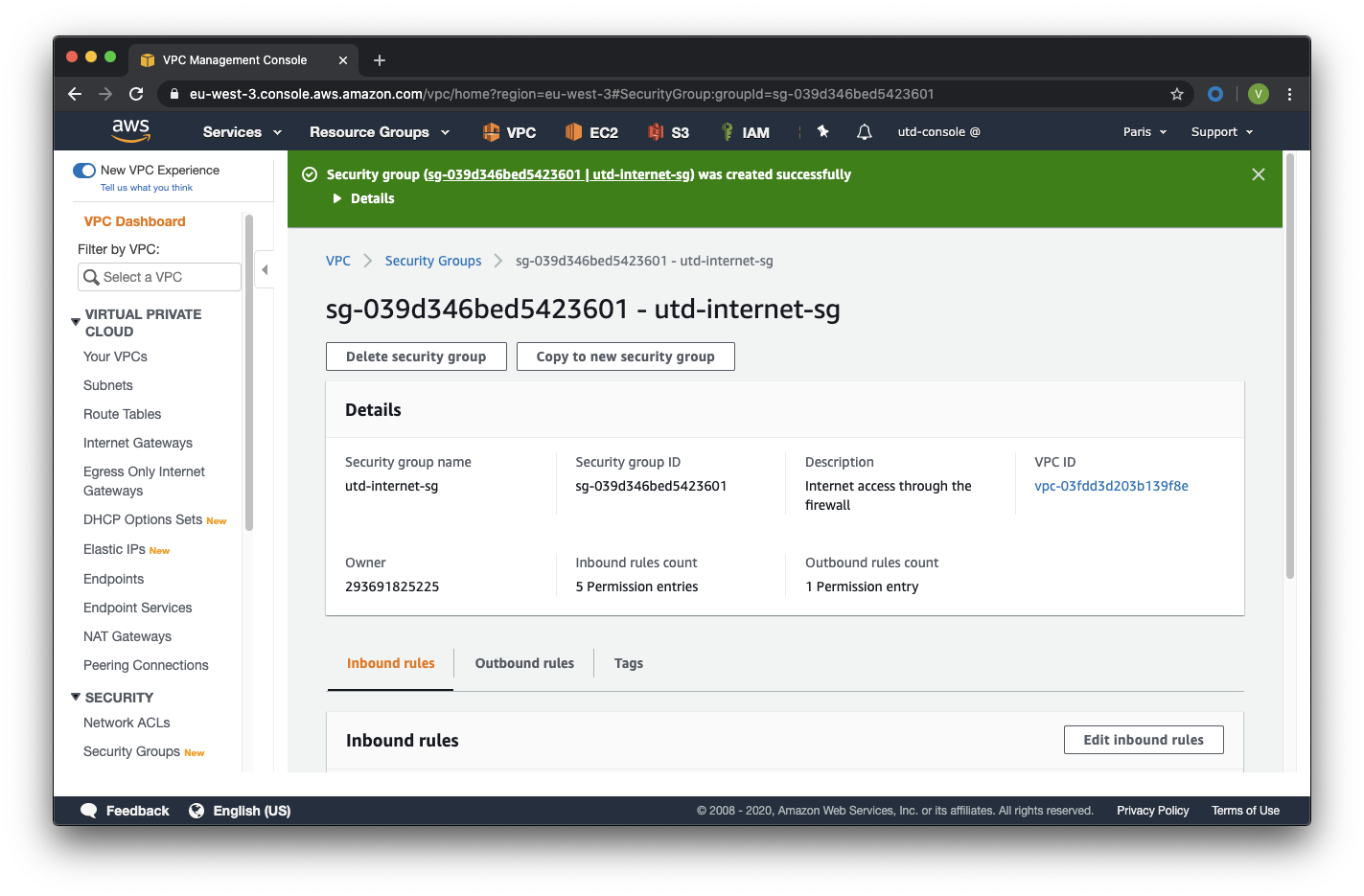Collapse the left navigation pane

pos(265,270)
